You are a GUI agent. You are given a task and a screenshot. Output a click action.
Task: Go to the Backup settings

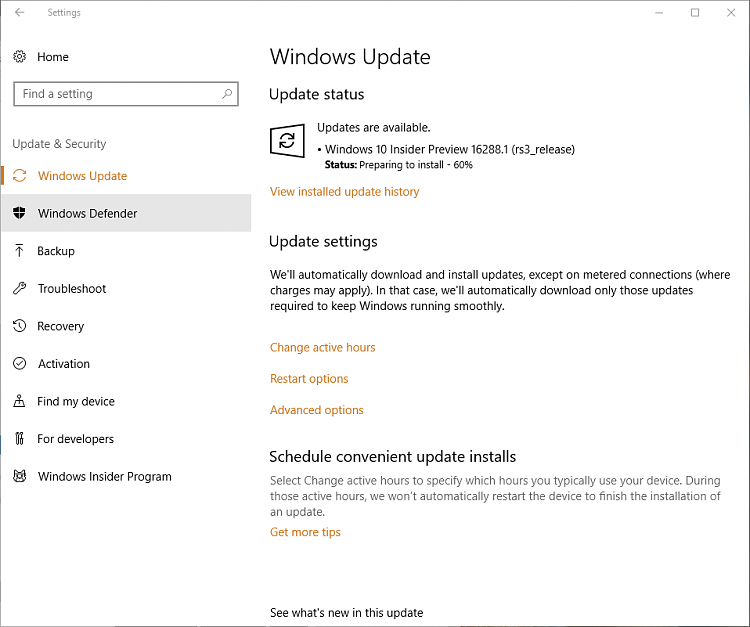(126, 251)
